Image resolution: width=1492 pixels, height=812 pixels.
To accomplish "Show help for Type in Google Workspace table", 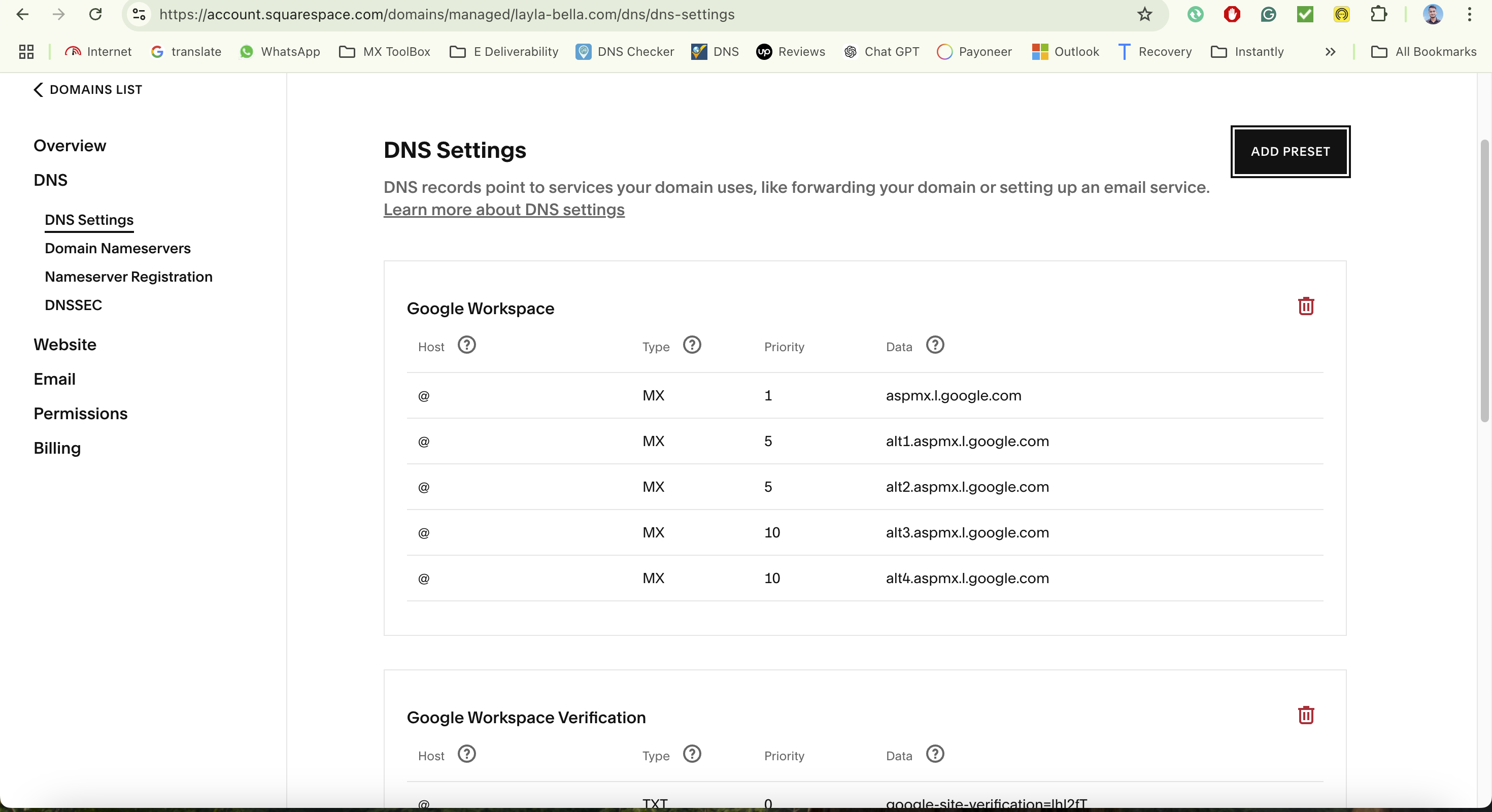I will [x=692, y=345].
